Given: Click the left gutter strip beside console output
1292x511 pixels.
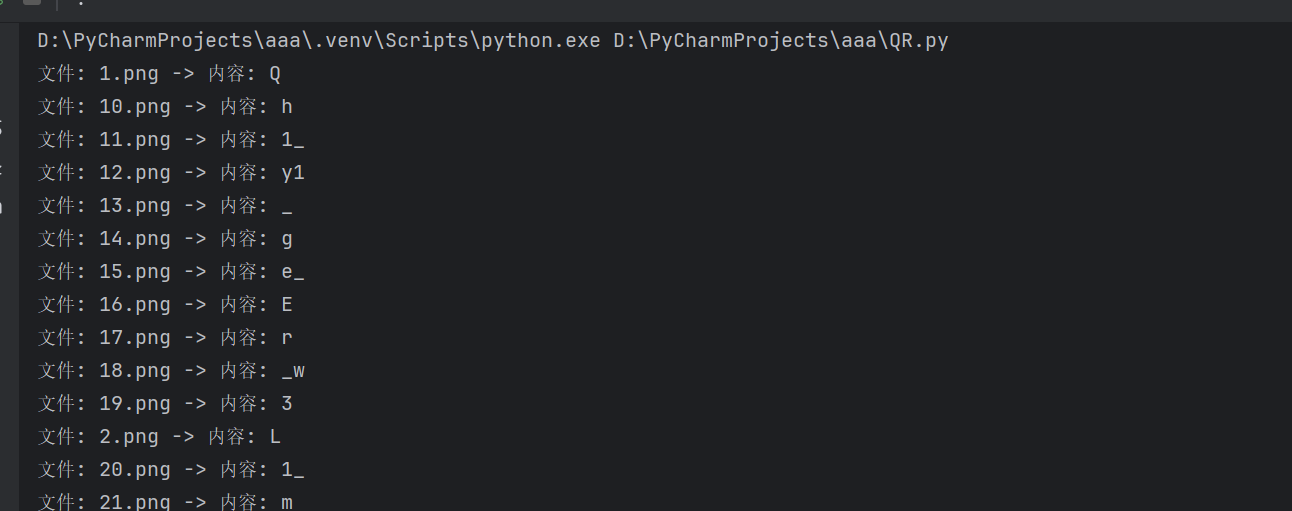Looking at the screenshot, I should (9, 267).
